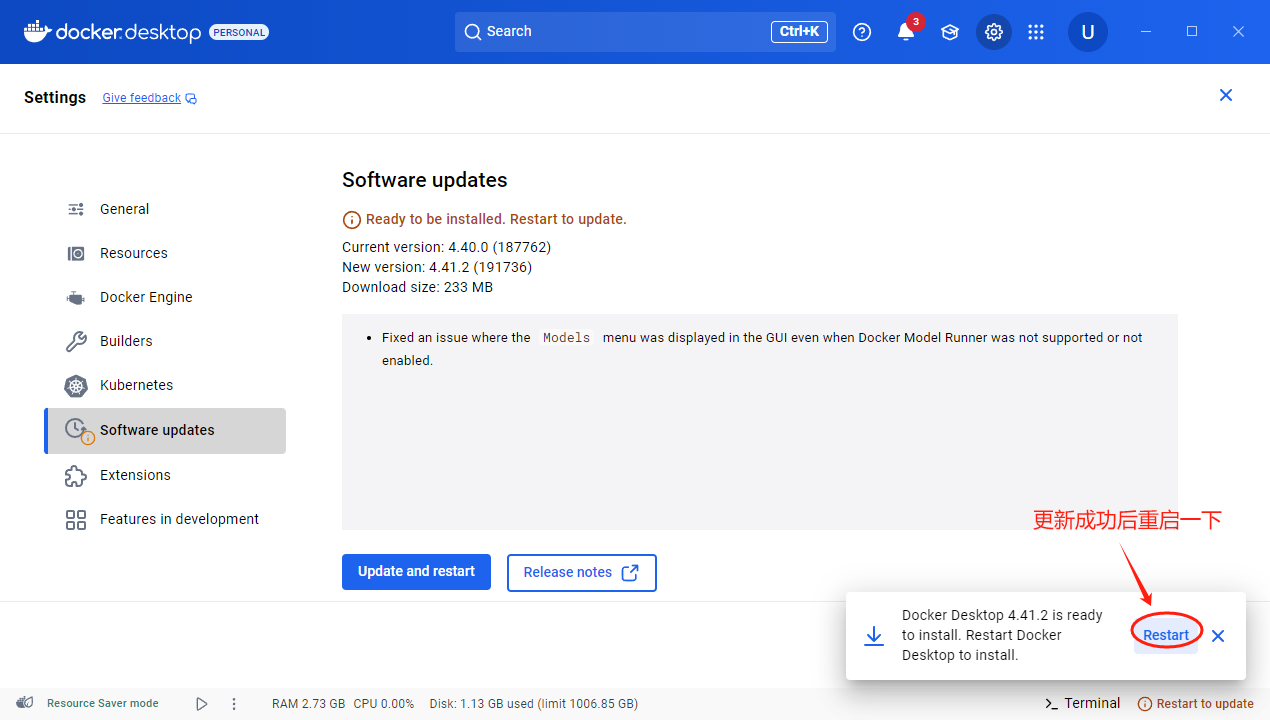Open General settings section
The image size is (1270, 720).
point(124,209)
